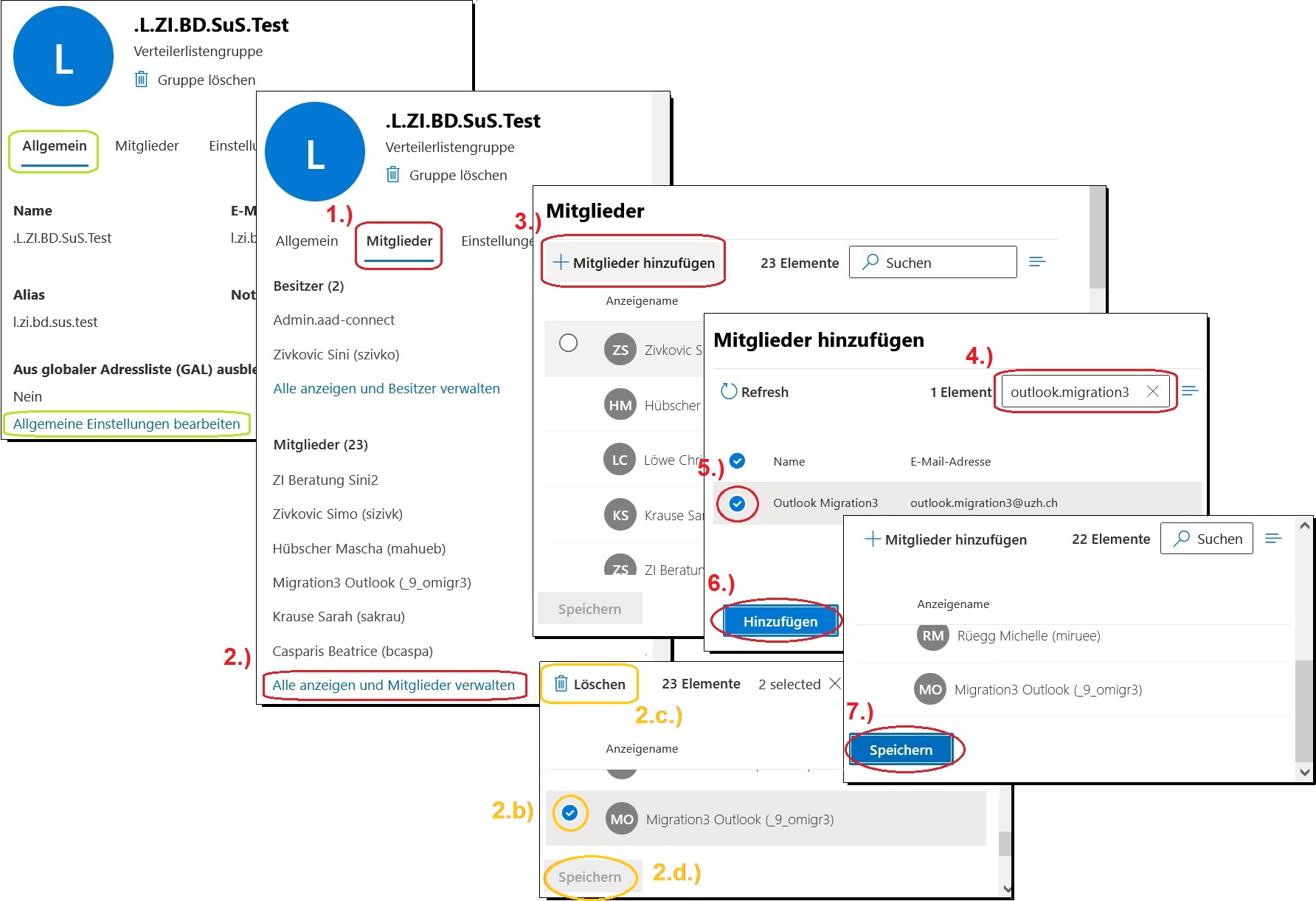This screenshot has height=901, width=1316.
Task: Deselect the Migration3 Outlook (_9_omigr3) member
Action: (569, 814)
